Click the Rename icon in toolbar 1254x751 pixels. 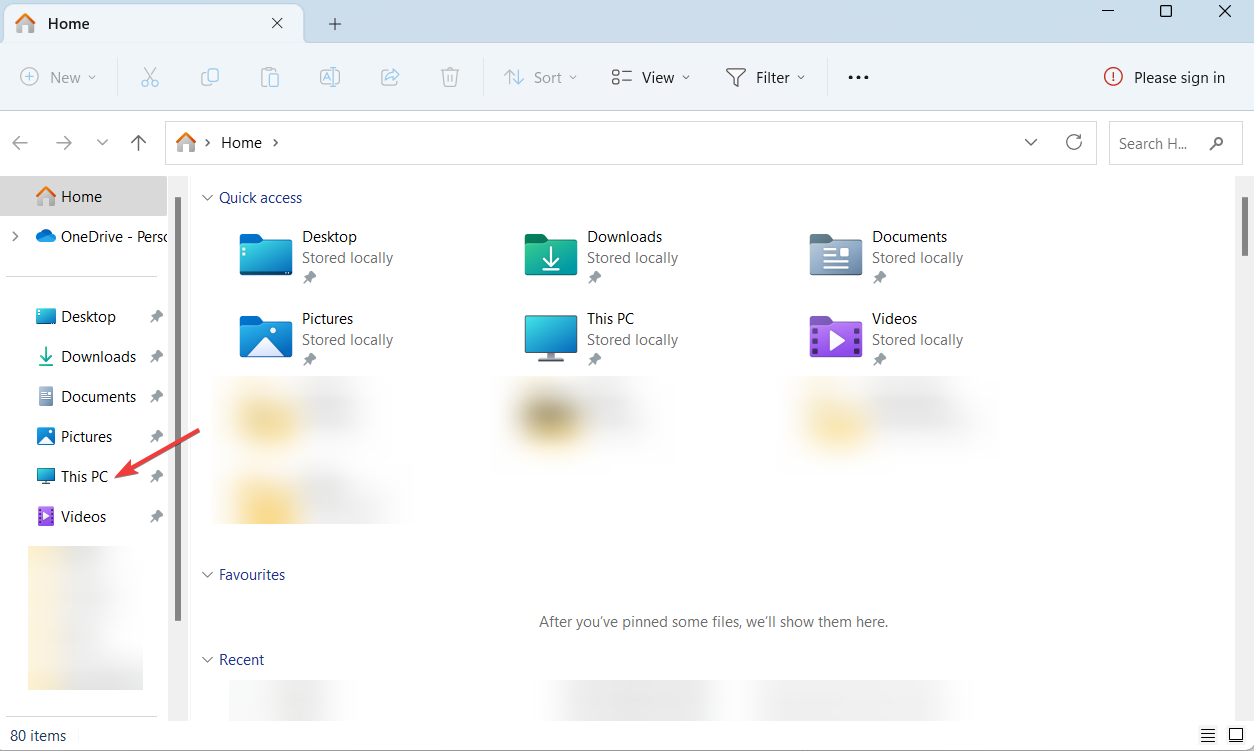pos(330,77)
